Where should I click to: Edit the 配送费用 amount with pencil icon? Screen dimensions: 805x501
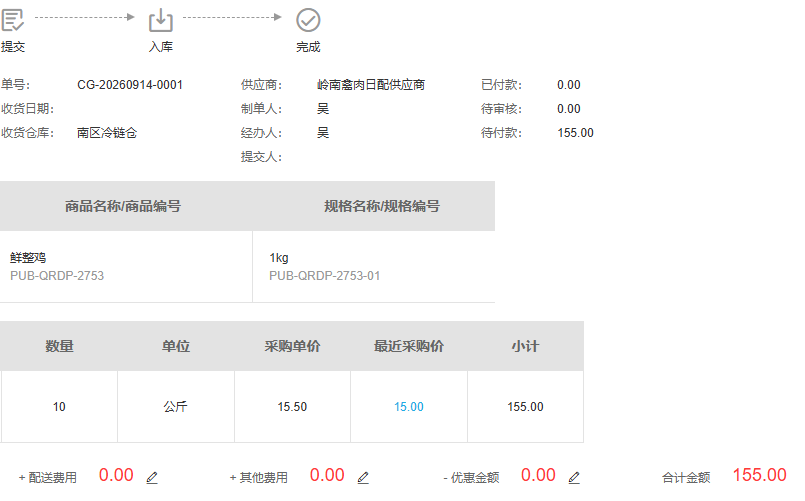(x=152, y=477)
